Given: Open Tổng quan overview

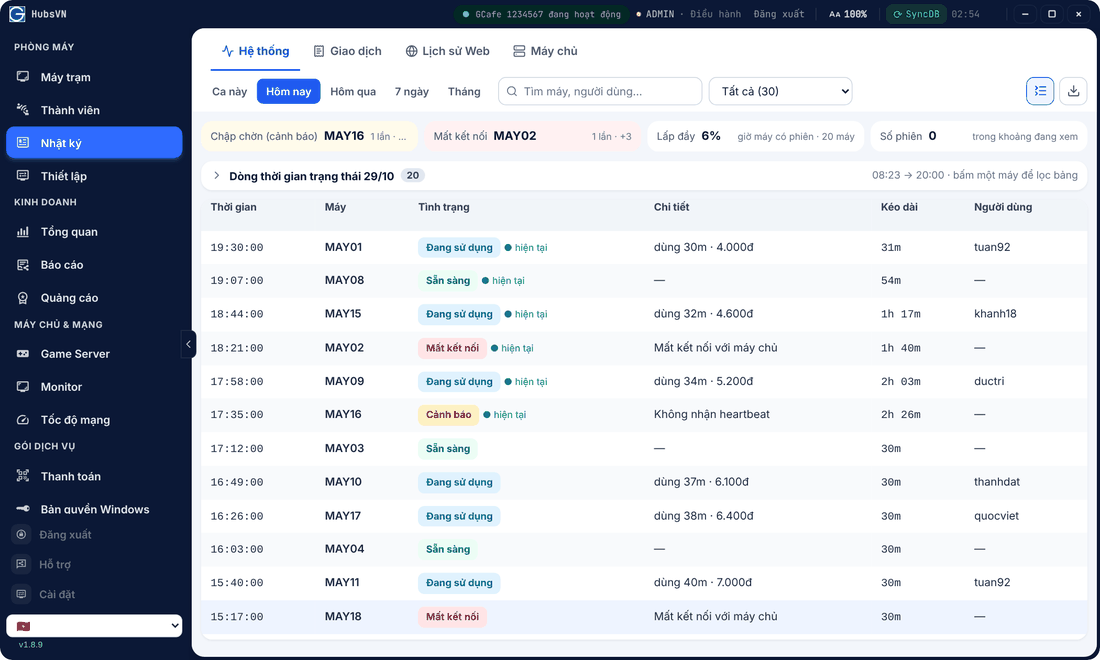Looking at the screenshot, I should pyautogui.click(x=94, y=232).
